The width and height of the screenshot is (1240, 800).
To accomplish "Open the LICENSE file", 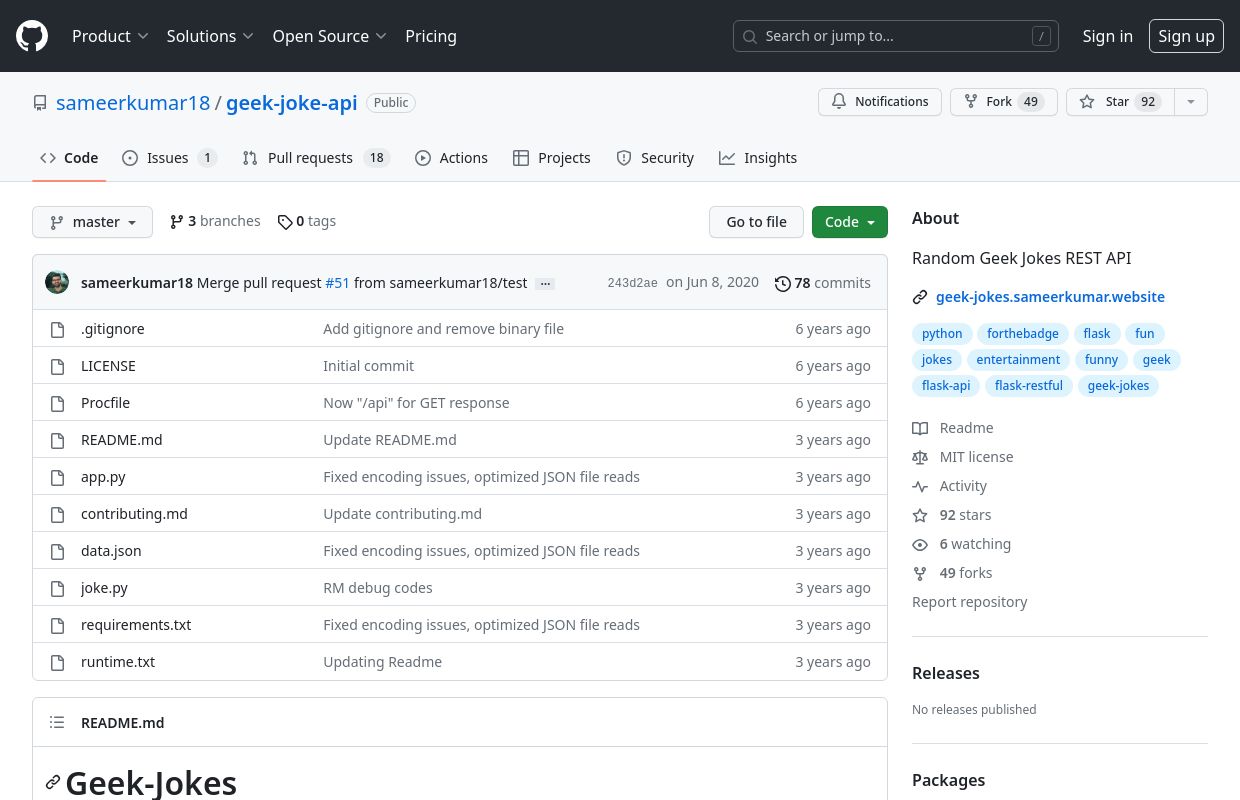I will coord(108,366).
